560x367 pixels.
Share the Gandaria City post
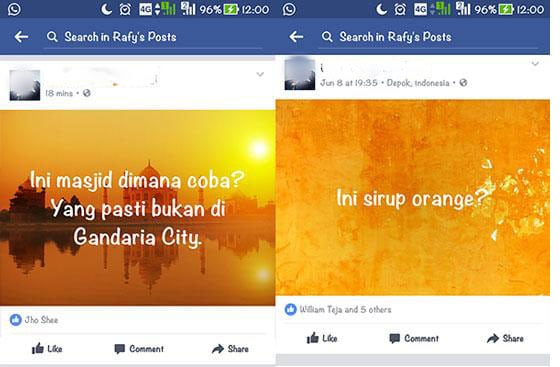point(230,349)
